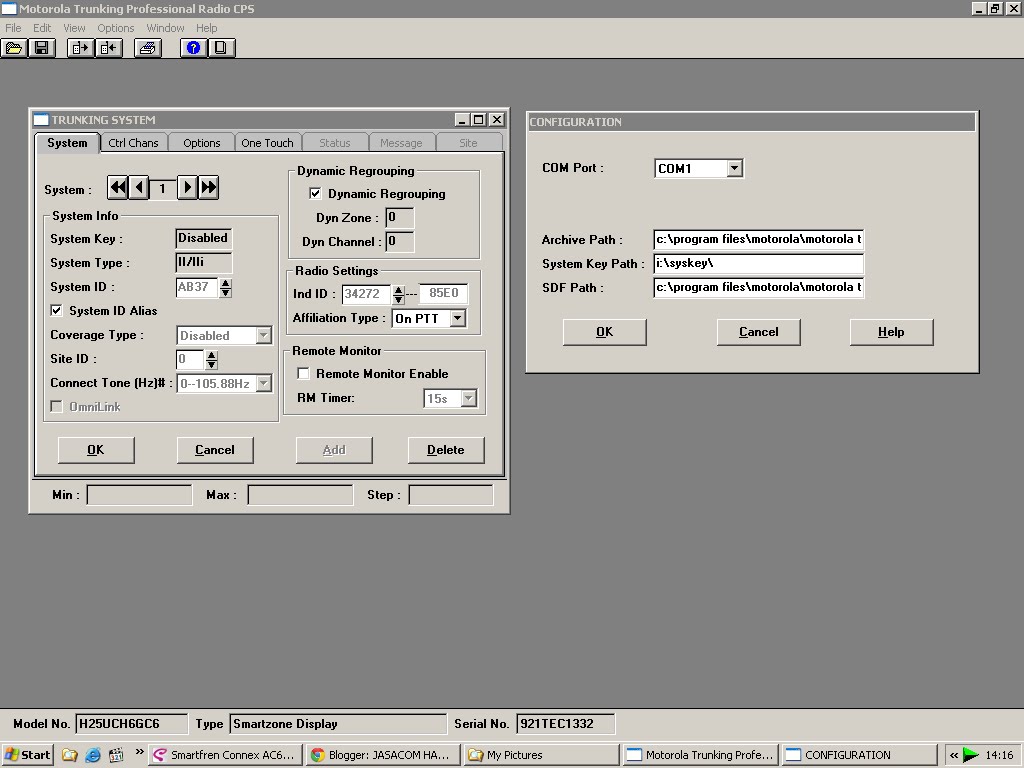The height and width of the screenshot is (768, 1024).
Task: Open the Edit menu
Action: (x=42, y=28)
